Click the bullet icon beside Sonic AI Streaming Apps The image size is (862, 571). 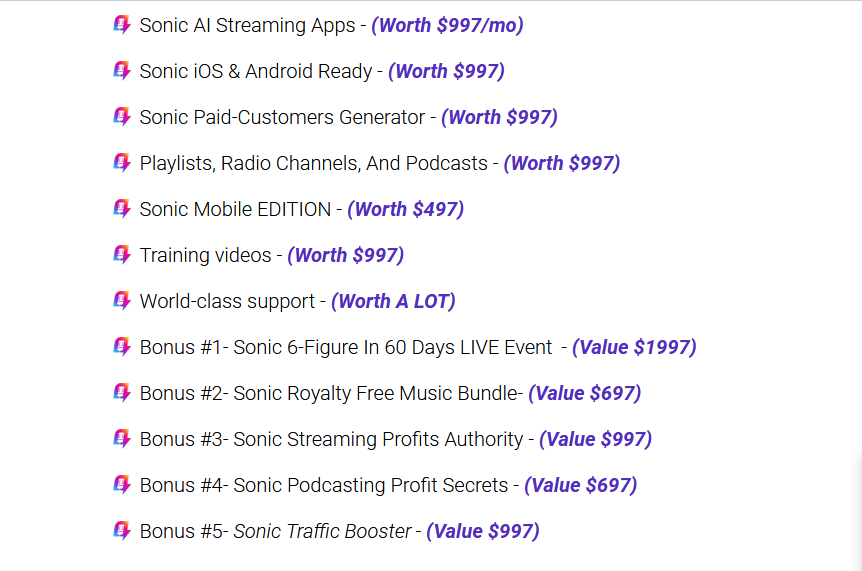pyautogui.click(x=122, y=25)
